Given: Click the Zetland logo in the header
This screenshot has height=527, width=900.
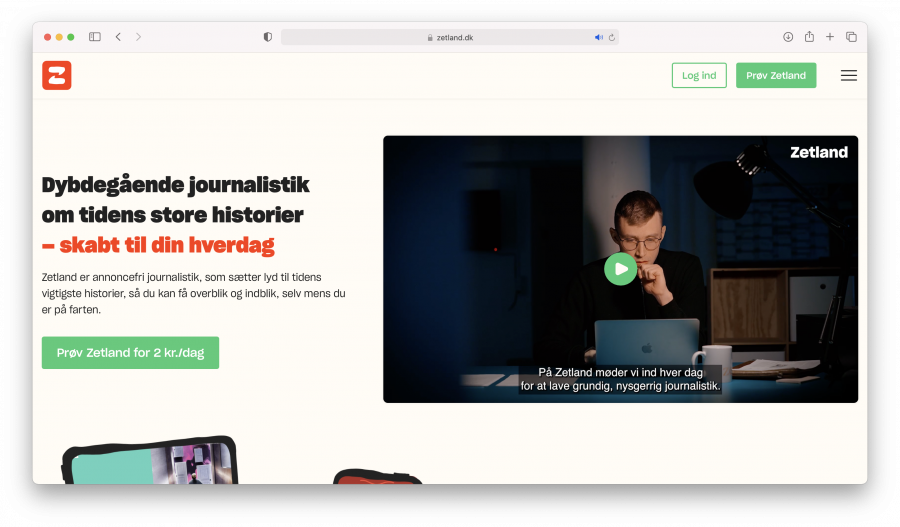Looking at the screenshot, I should pos(57,75).
